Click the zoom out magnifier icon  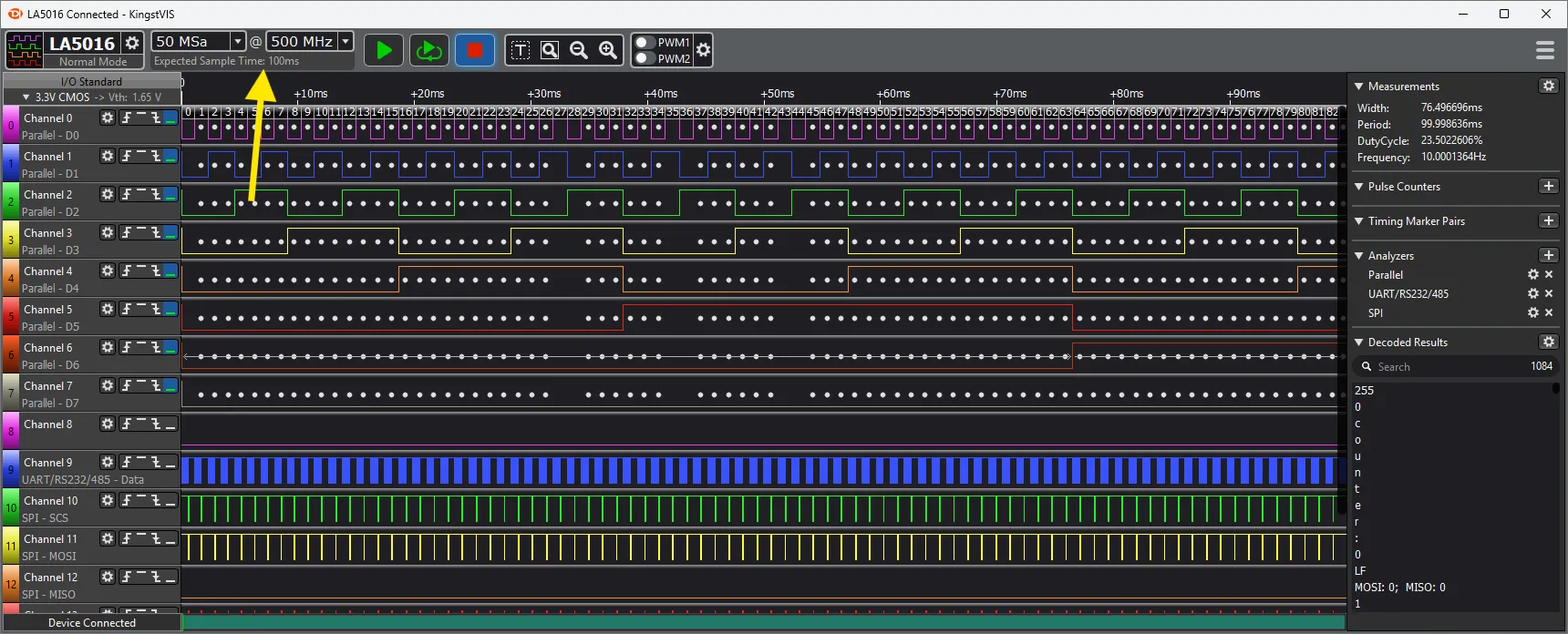coord(579,50)
